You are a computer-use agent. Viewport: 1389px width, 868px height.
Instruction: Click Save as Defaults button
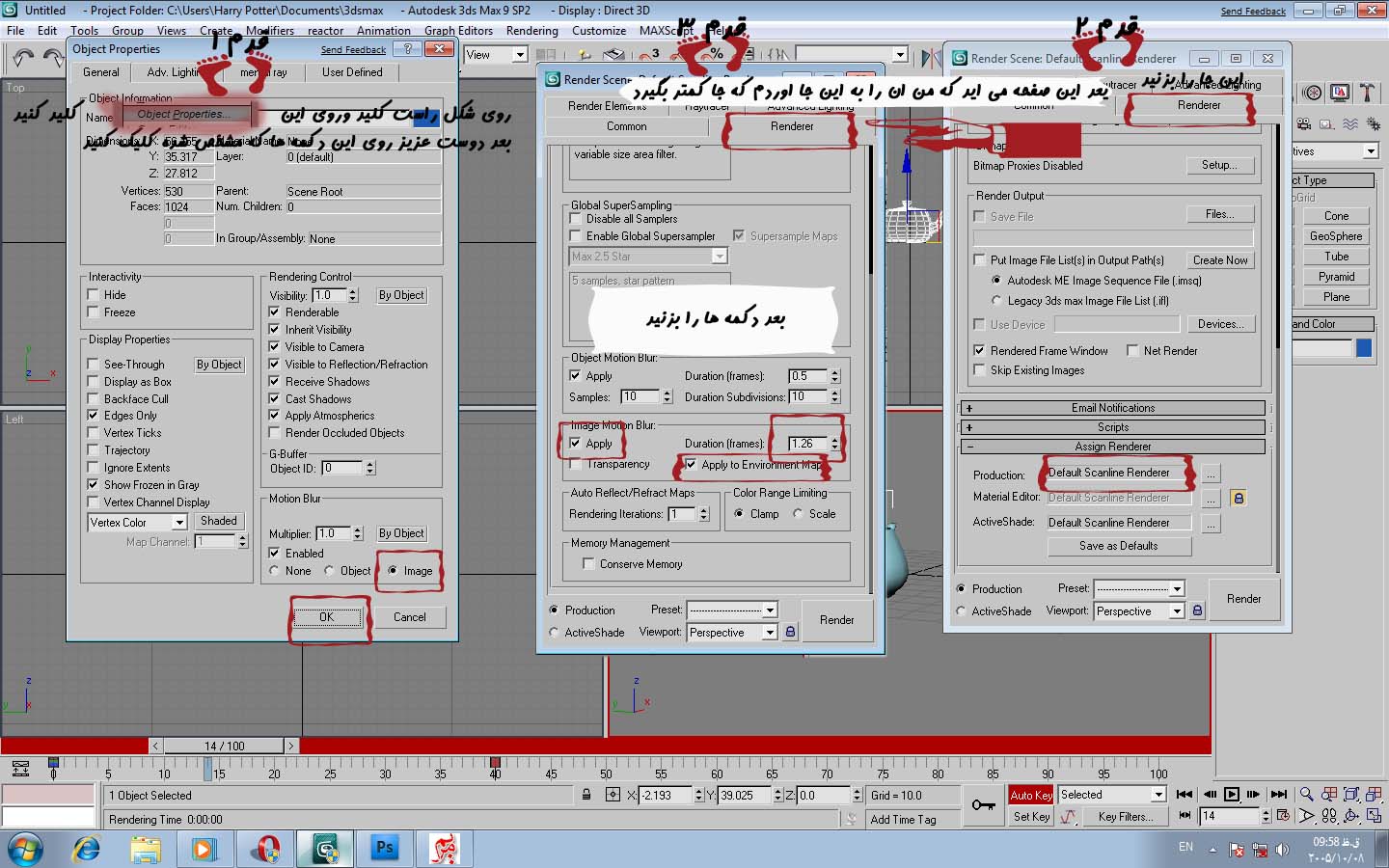coord(1119,546)
